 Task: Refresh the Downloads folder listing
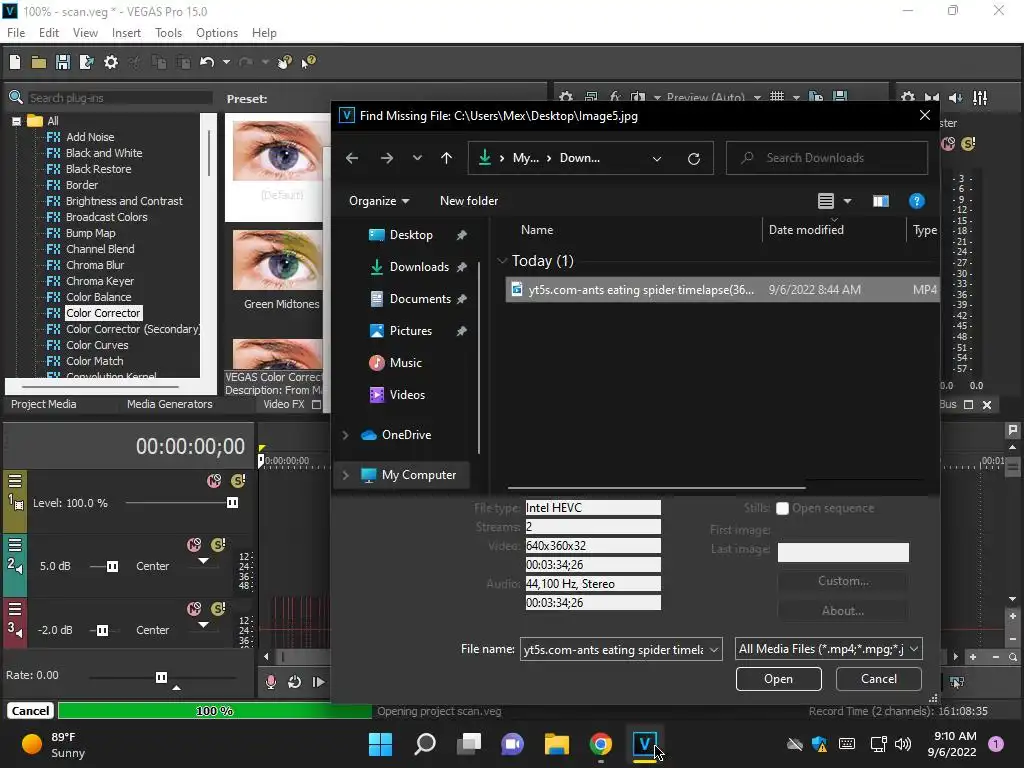(694, 158)
